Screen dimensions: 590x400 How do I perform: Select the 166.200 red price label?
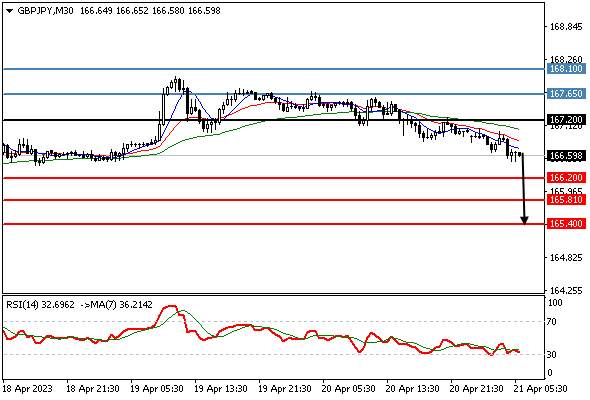[566, 178]
